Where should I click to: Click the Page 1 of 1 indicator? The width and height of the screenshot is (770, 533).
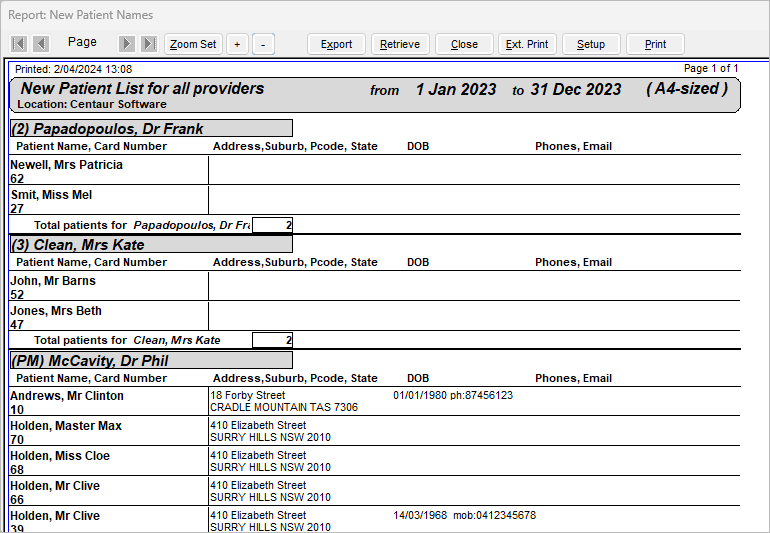pos(711,68)
